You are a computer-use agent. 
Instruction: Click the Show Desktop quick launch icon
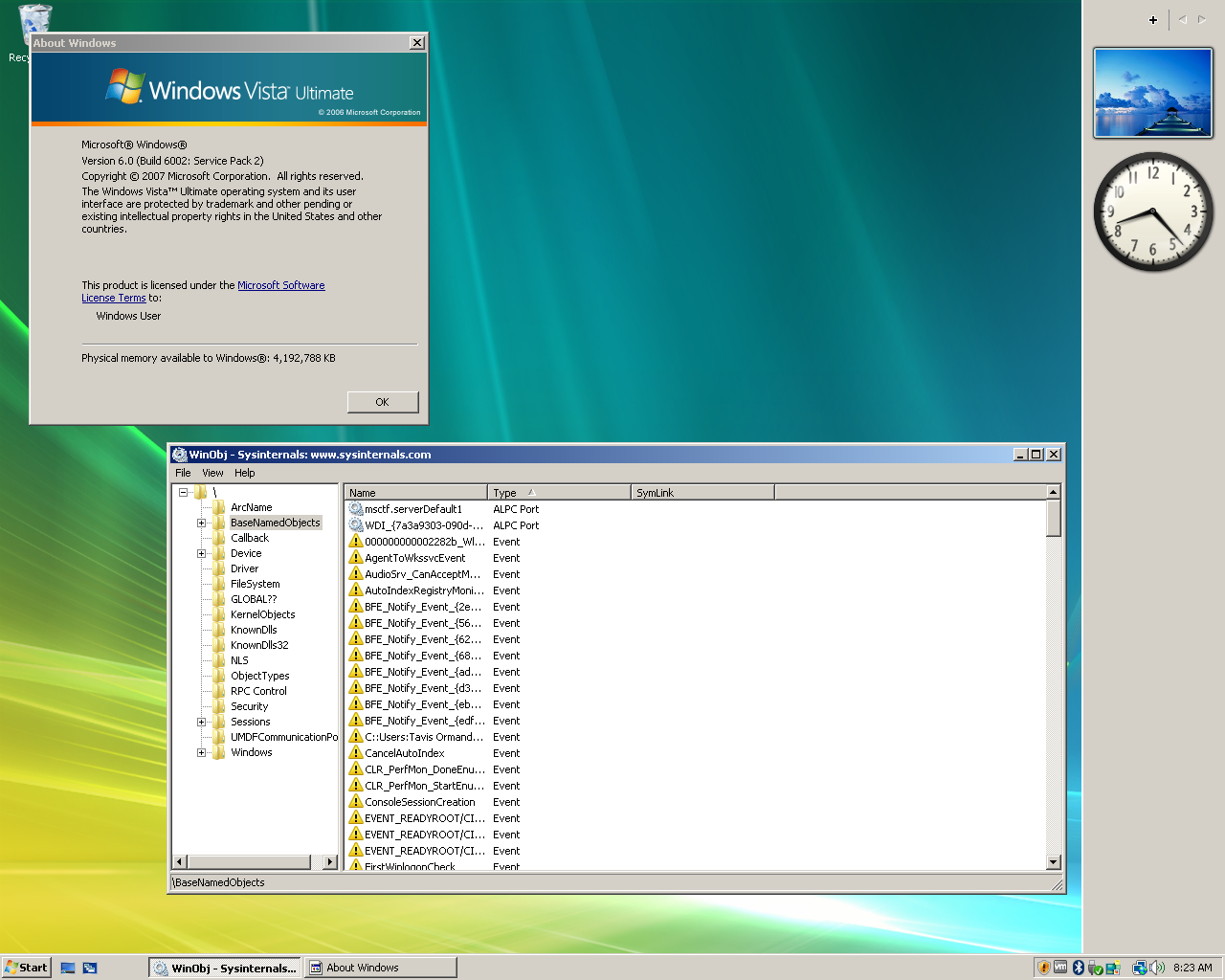point(68,968)
